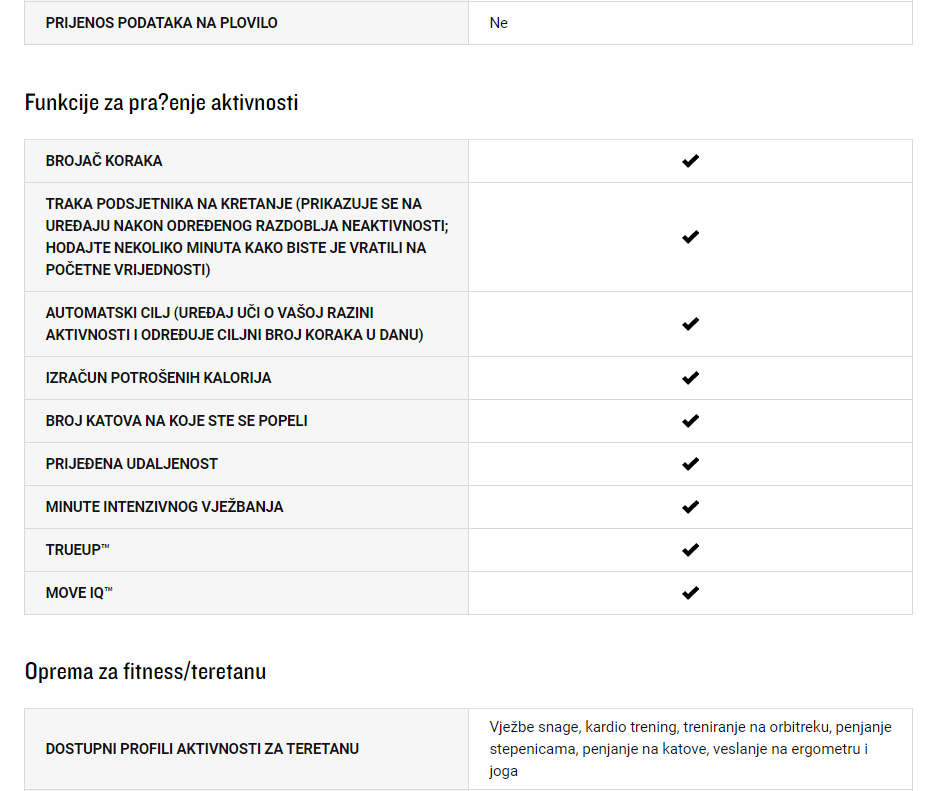This screenshot has height=791, width=930.
Task: Click the checkmark for TrueUp
Action: click(x=690, y=550)
